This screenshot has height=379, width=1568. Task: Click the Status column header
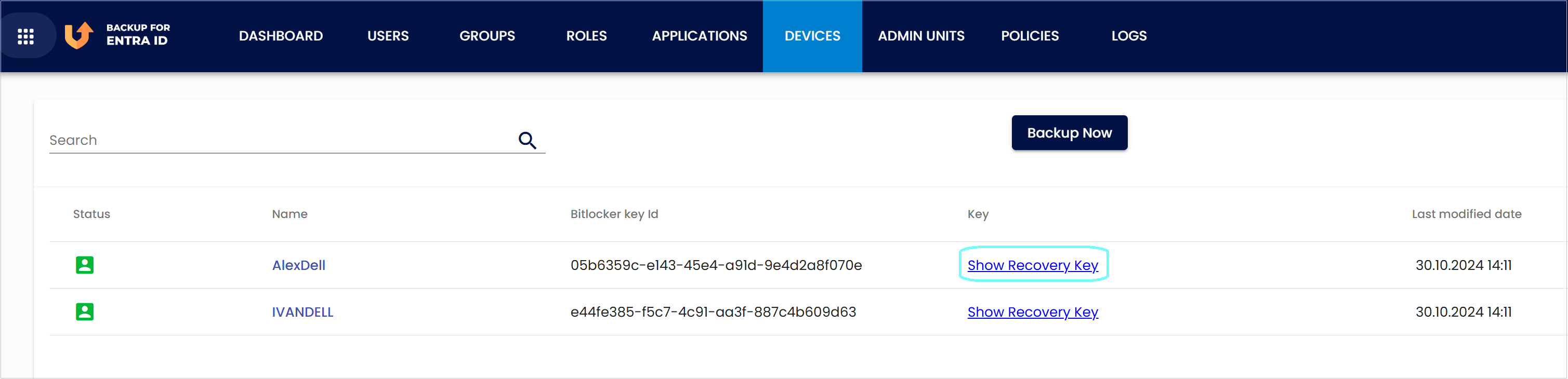coord(91,214)
